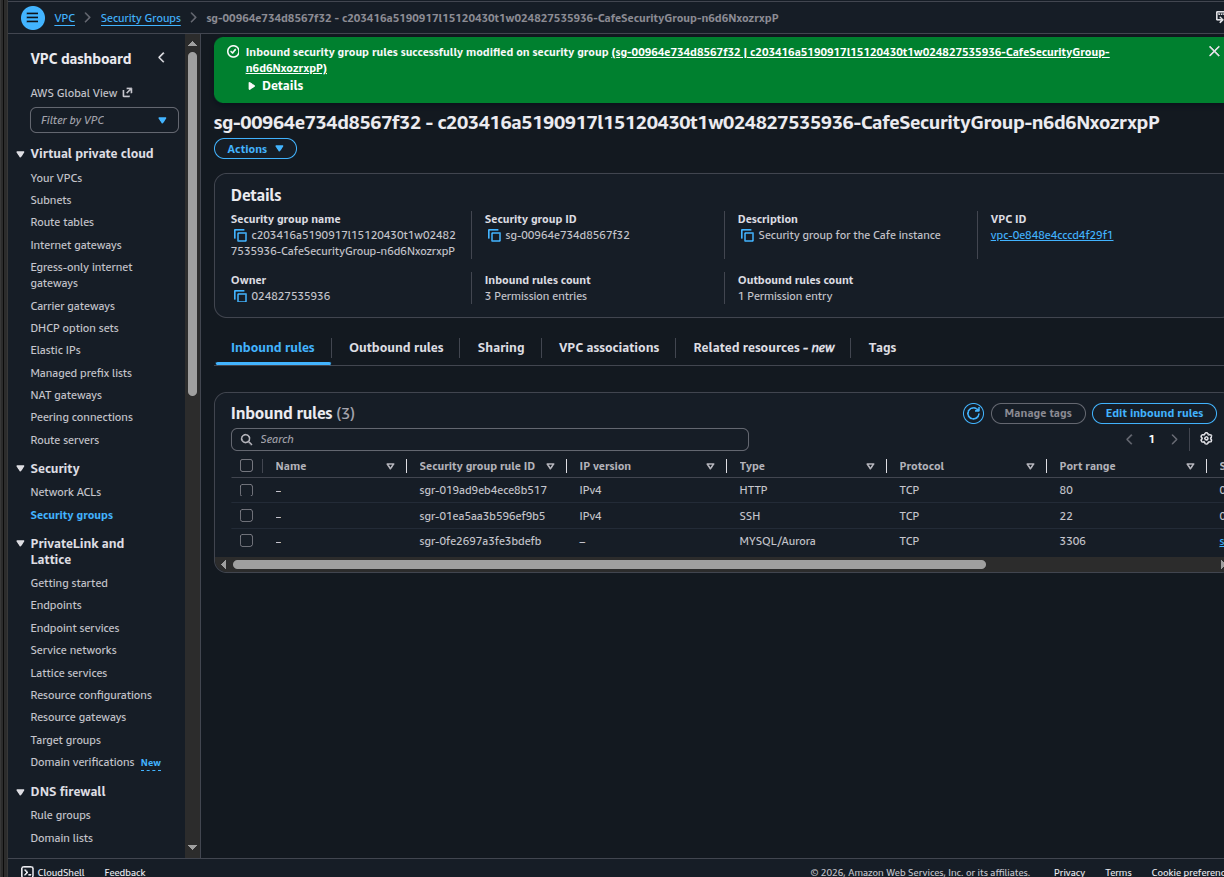
Task: Collapse the DNS firewall section
Action: point(21,792)
